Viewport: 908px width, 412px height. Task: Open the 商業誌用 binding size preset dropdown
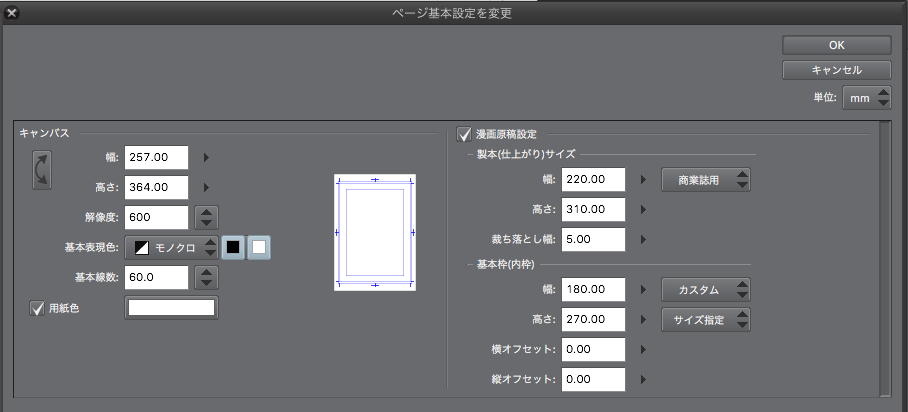point(705,180)
